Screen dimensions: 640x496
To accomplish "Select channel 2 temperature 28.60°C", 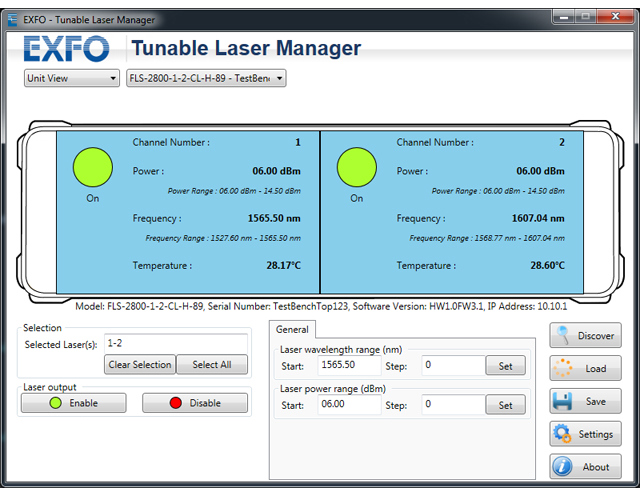I will coord(547,266).
